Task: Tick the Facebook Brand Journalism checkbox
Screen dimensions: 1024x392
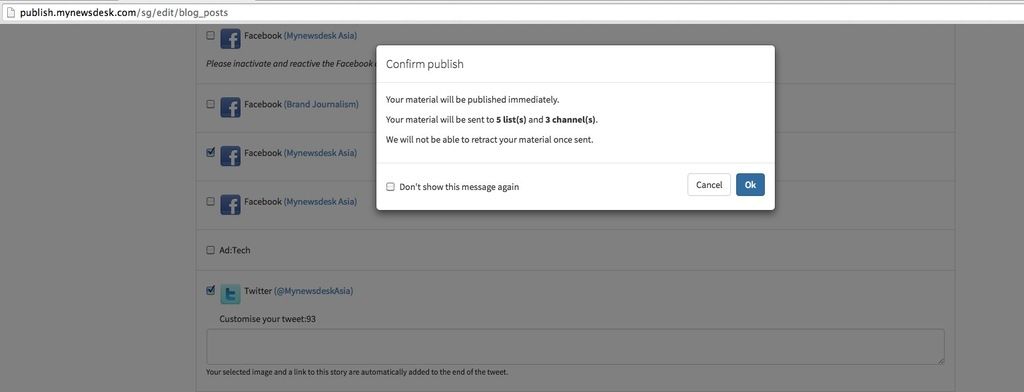Action: pyautogui.click(x=210, y=104)
